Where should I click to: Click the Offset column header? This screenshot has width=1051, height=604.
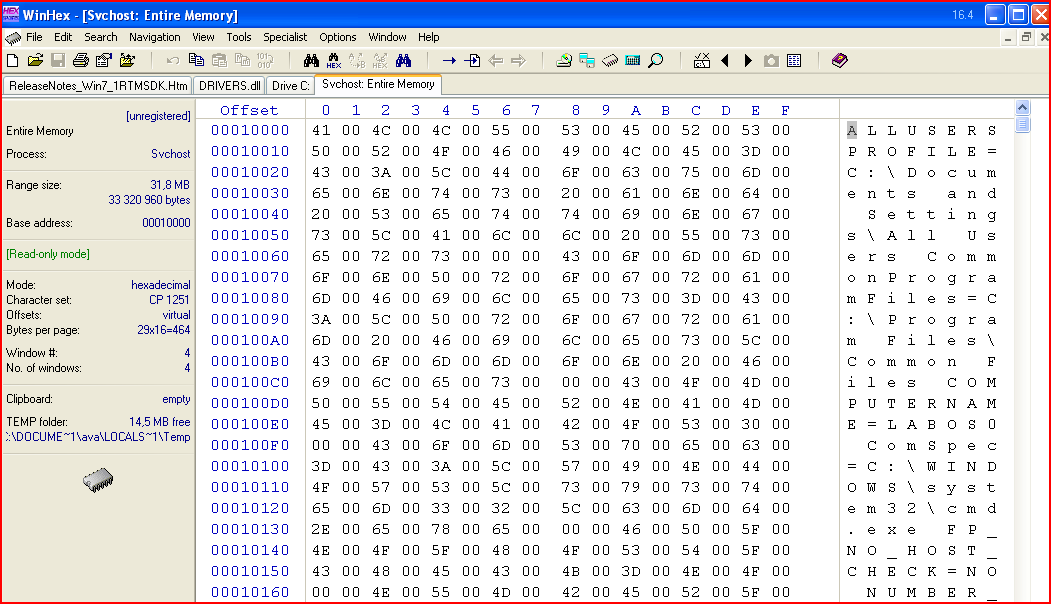pos(249,110)
